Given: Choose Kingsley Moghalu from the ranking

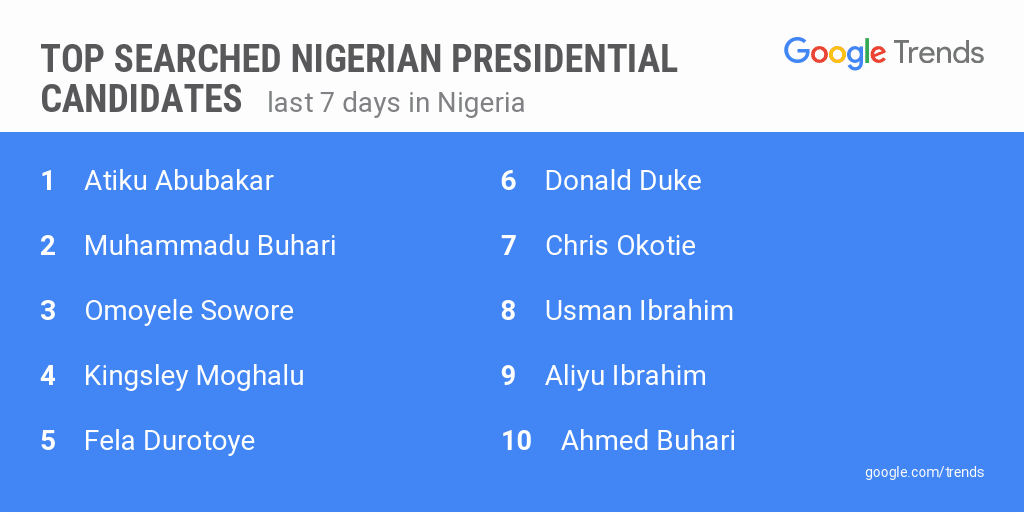Looking at the screenshot, I should tap(194, 376).
